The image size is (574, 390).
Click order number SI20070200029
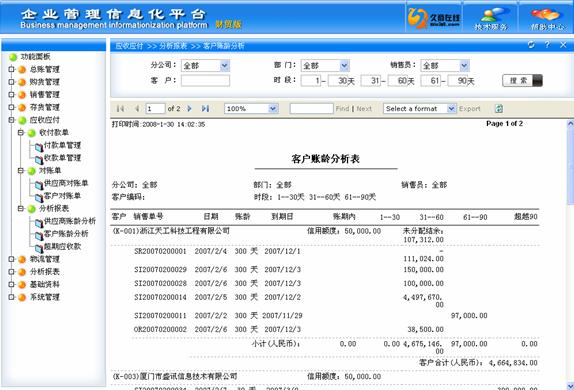[x=160, y=270]
